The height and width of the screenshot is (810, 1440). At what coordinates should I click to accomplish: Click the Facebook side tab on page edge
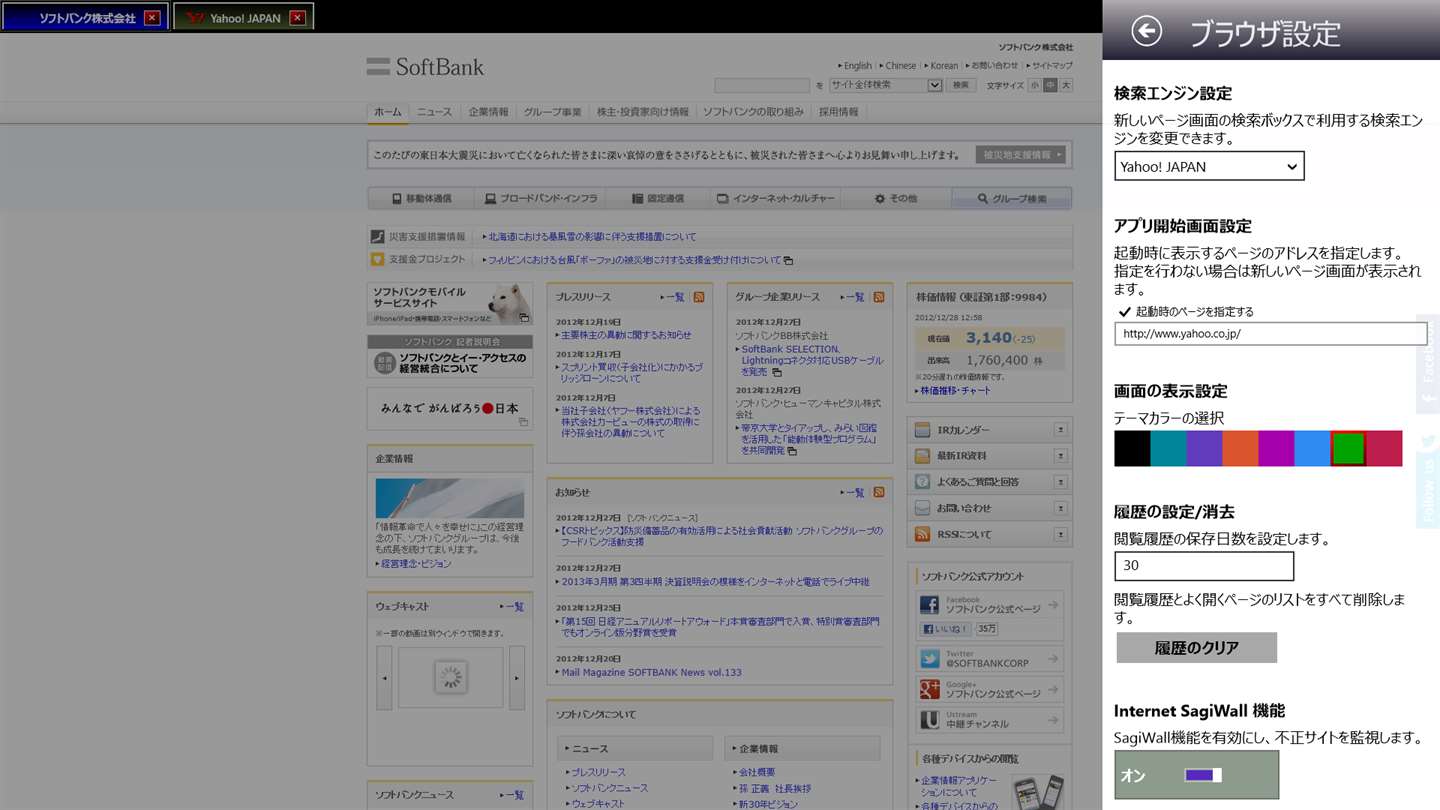[1428, 364]
